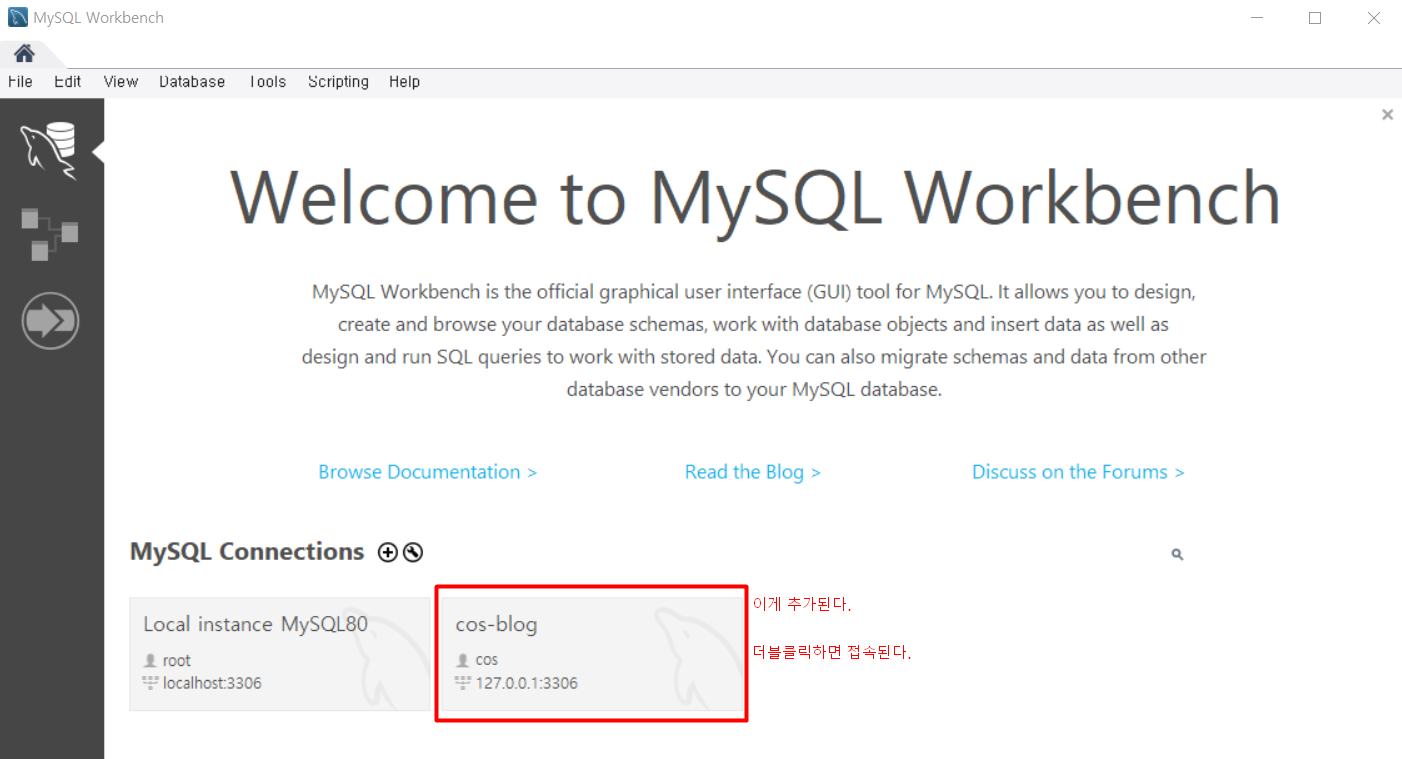
Task: Click the MySQL Workbench title bar icon
Action: pyautogui.click(x=17, y=17)
